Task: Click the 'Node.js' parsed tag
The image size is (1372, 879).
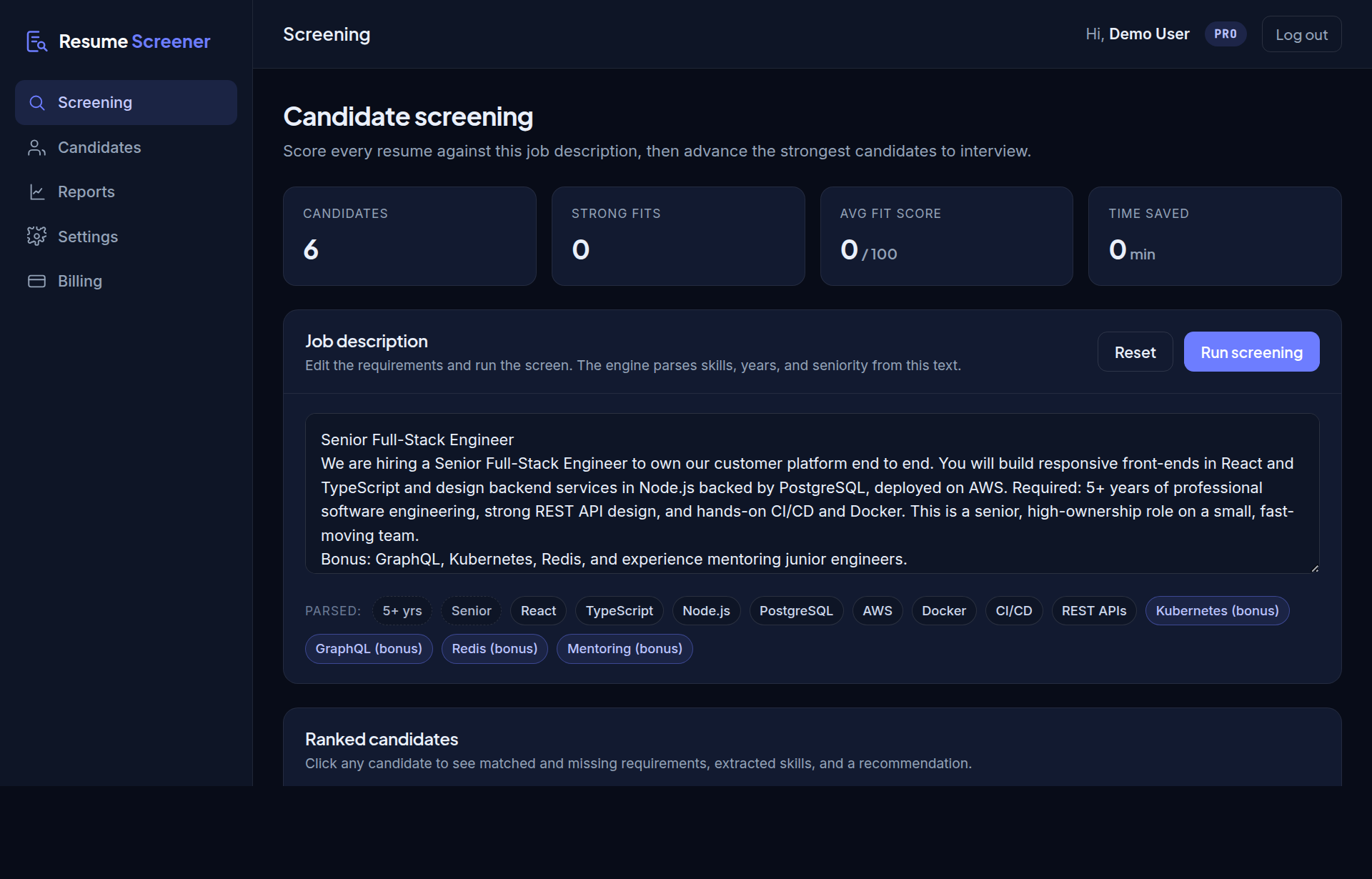Action: (x=706, y=611)
